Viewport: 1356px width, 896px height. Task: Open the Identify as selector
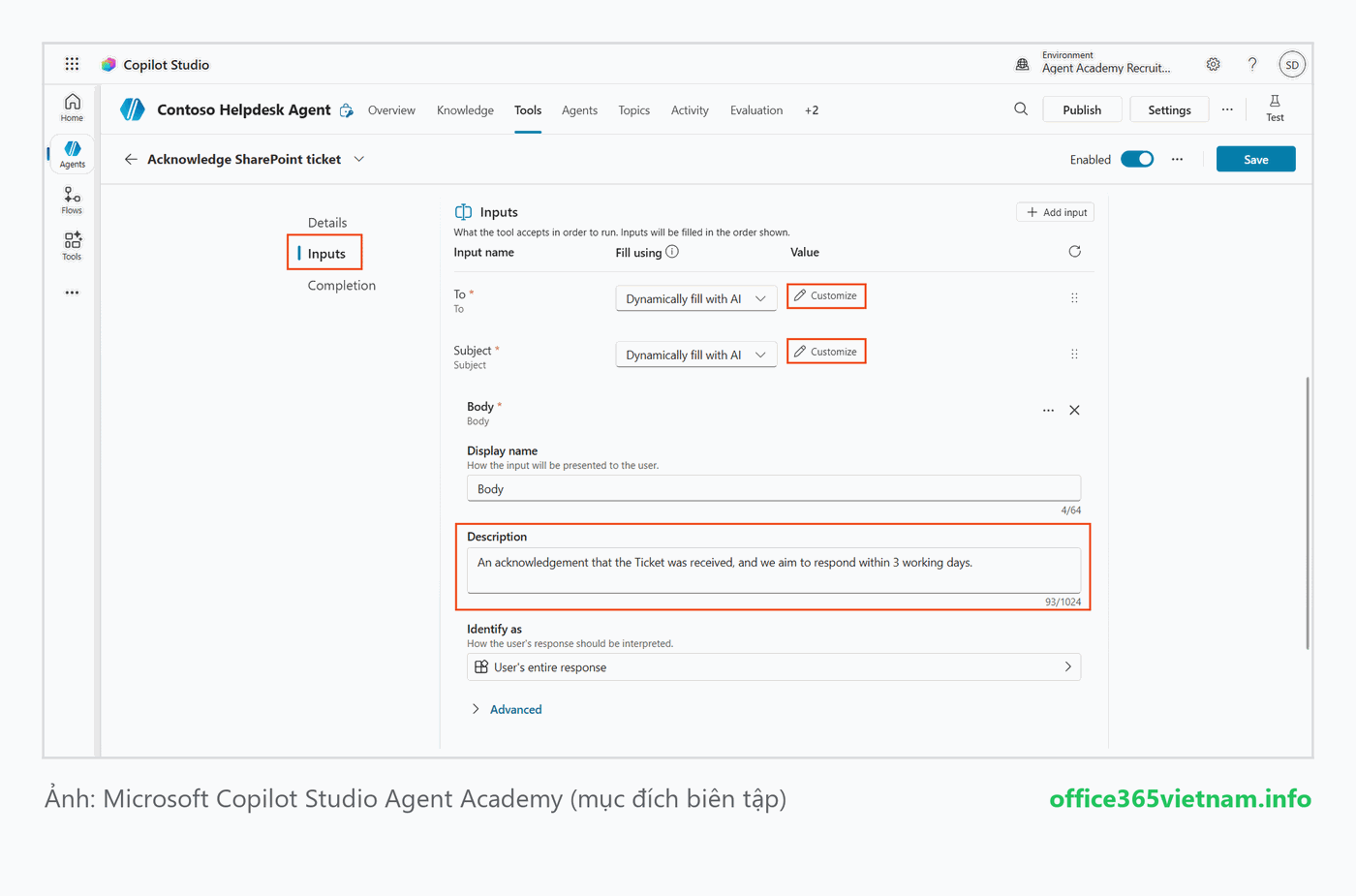point(774,667)
